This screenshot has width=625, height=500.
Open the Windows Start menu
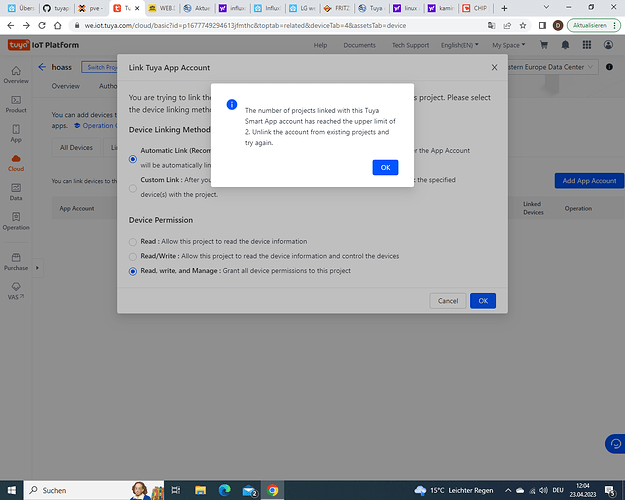pyautogui.click(x=12, y=490)
